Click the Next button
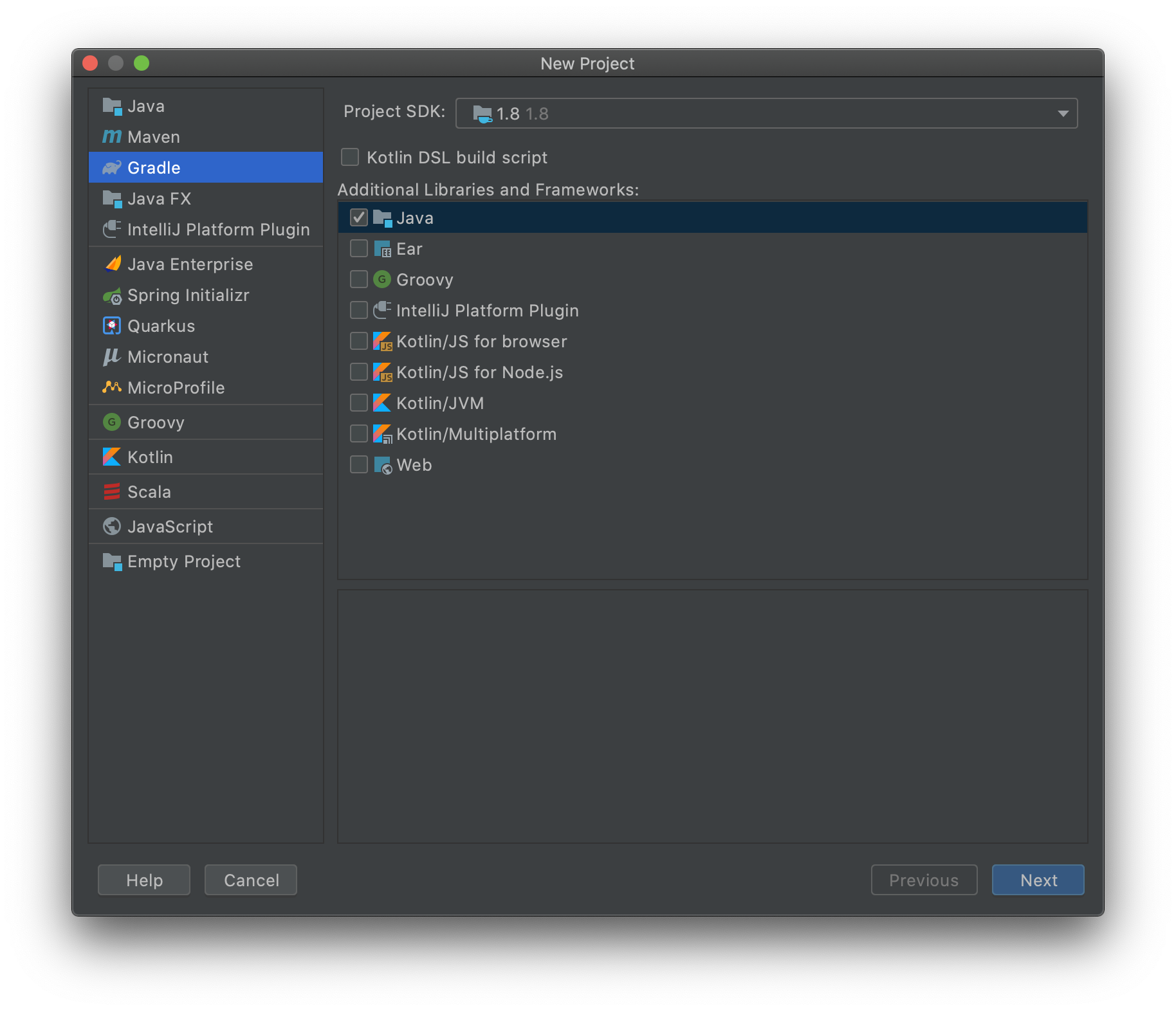The width and height of the screenshot is (1176, 1011). pyautogui.click(x=1038, y=880)
